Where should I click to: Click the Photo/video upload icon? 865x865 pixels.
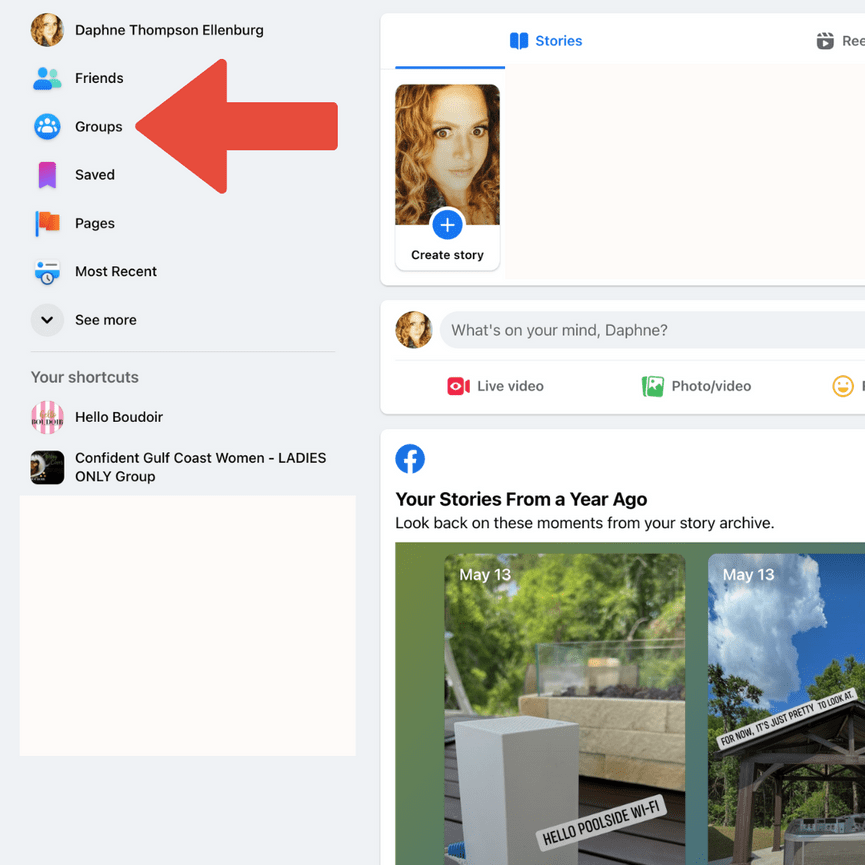(654, 386)
